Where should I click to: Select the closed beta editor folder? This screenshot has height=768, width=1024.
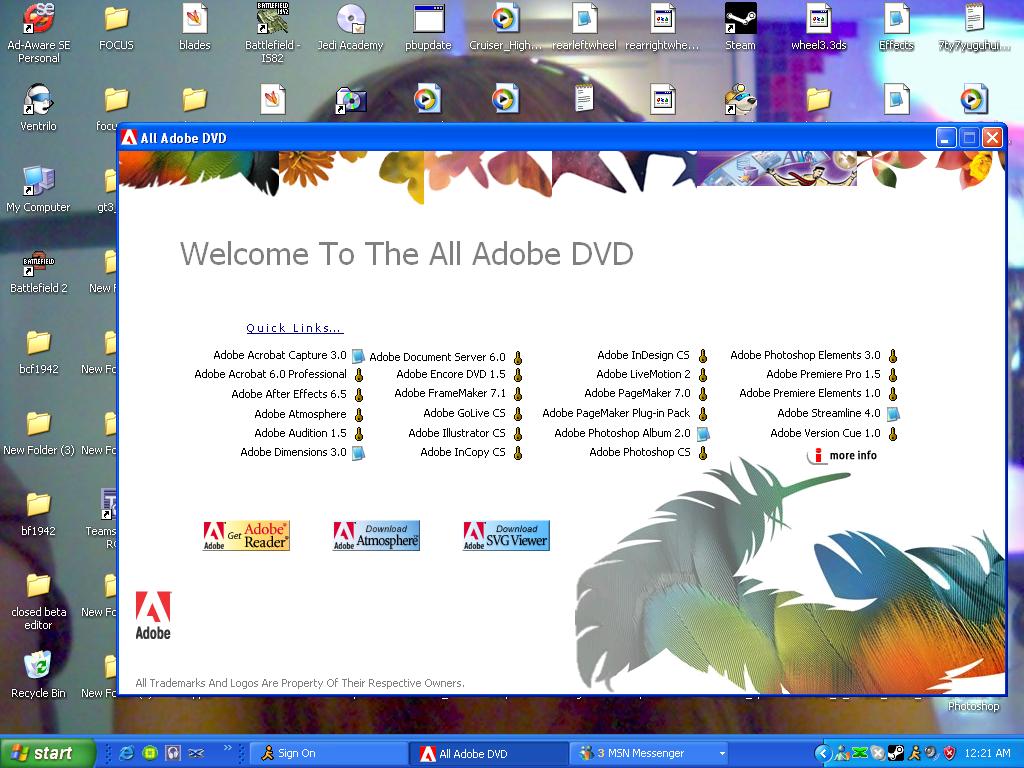tap(39, 600)
